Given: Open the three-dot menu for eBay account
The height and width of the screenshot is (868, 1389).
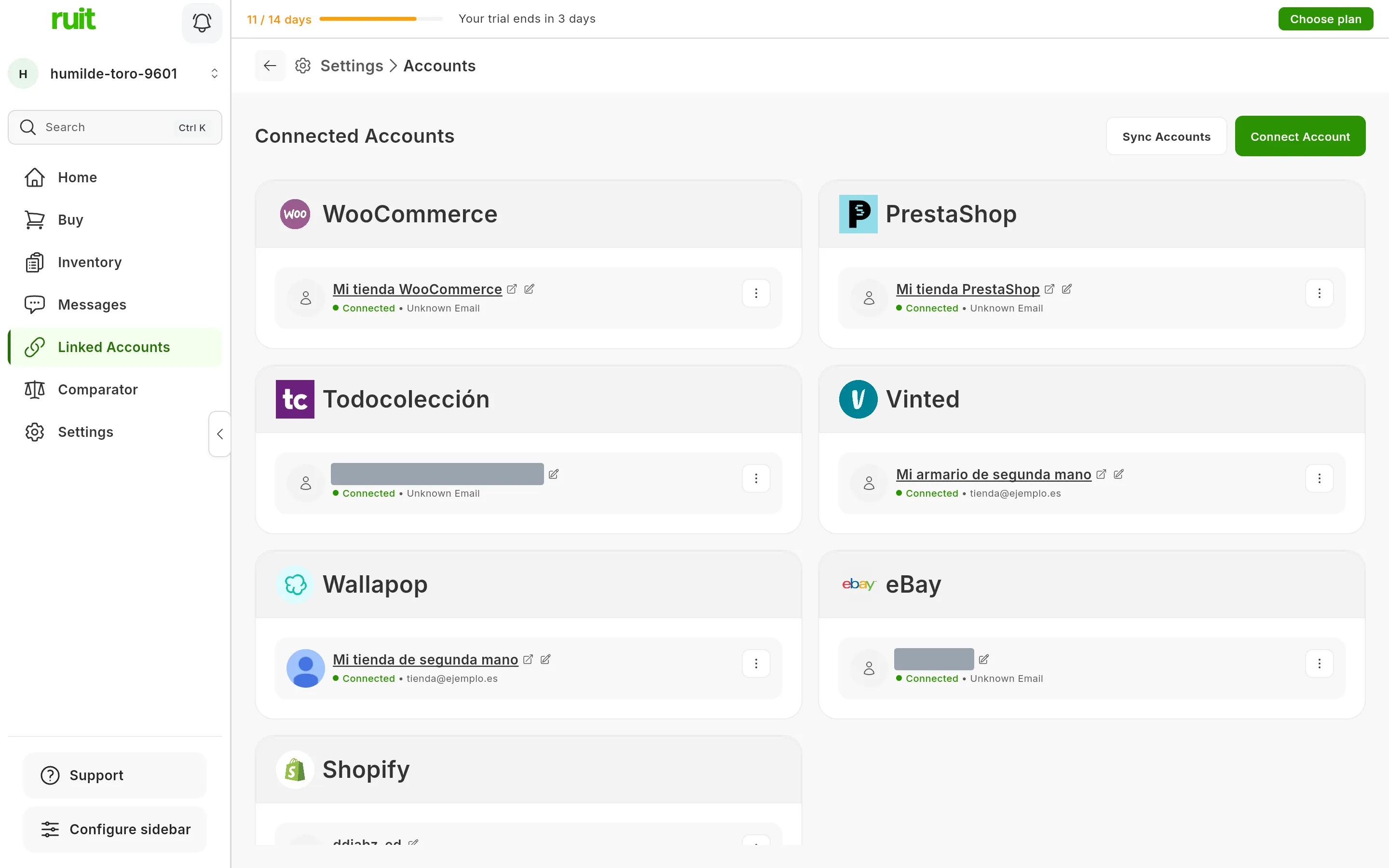Looking at the screenshot, I should [1319, 664].
